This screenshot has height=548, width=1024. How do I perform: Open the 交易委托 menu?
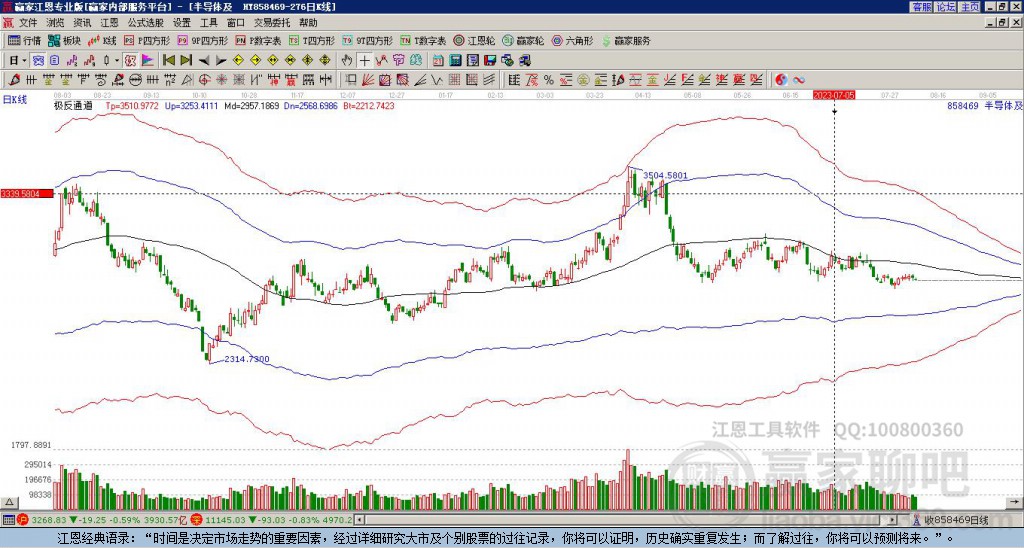272,23
